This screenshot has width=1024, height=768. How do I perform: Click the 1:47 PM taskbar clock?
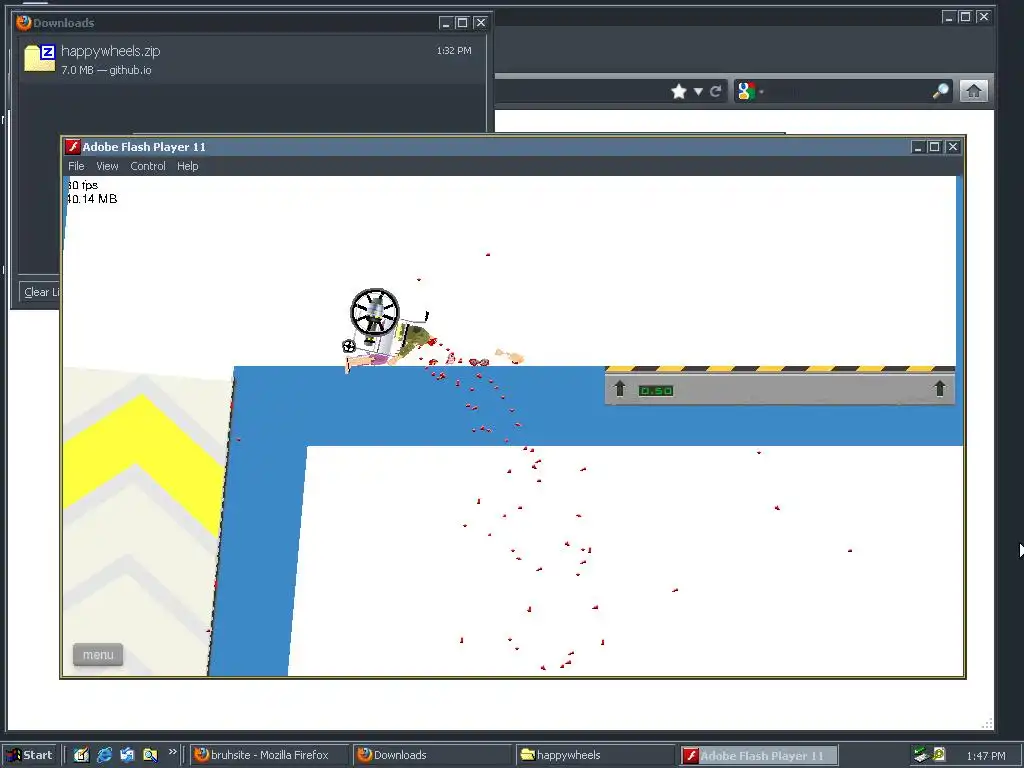(x=985, y=756)
